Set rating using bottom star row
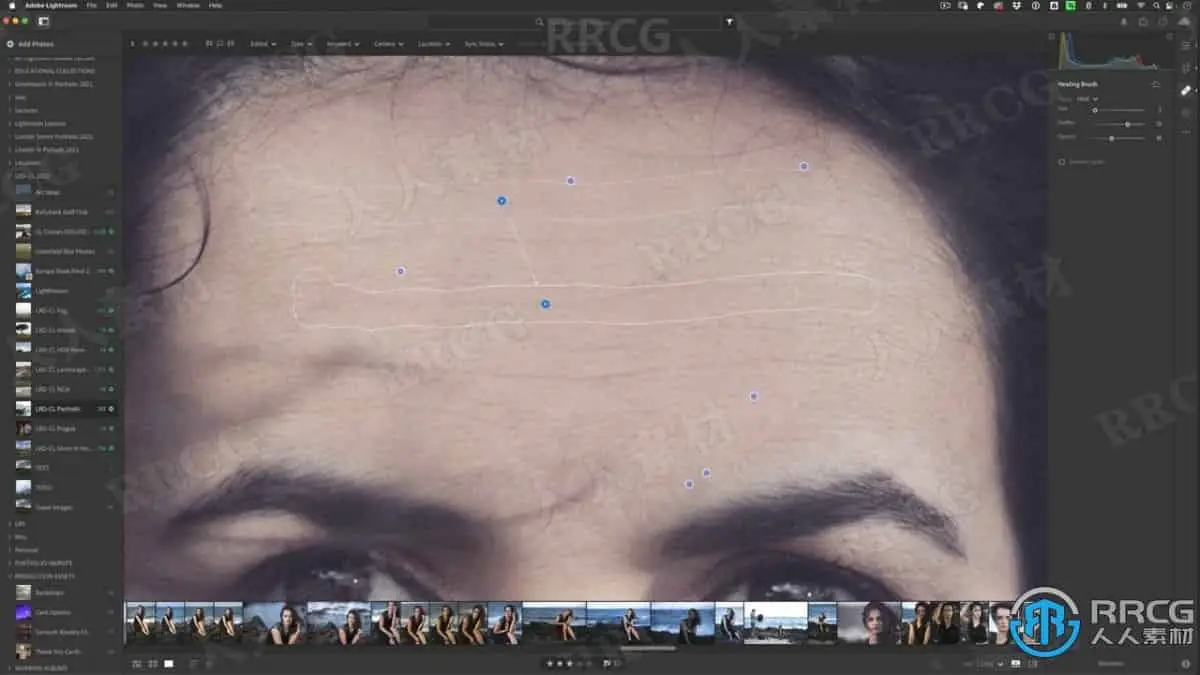The height and width of the screenshot is (675, 1200). pyautogui.click(x=568, y=663)
